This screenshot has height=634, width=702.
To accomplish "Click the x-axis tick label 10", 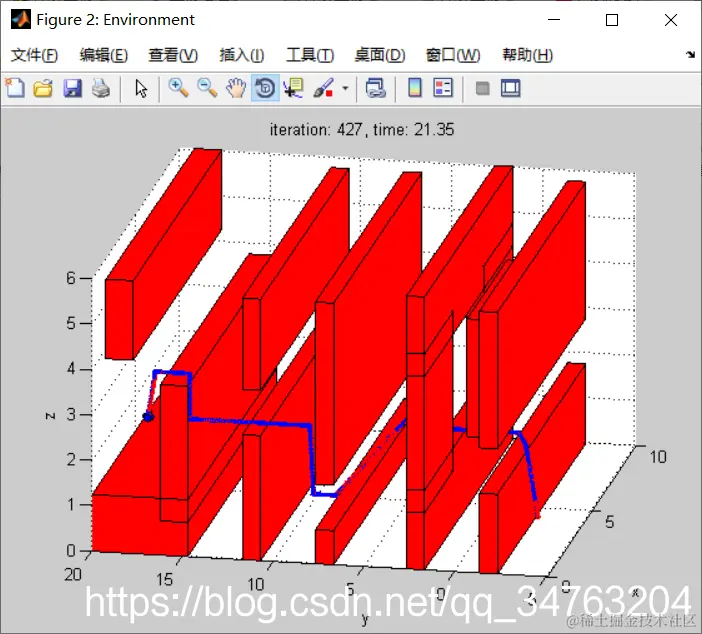I will click(x=658, y=457).
